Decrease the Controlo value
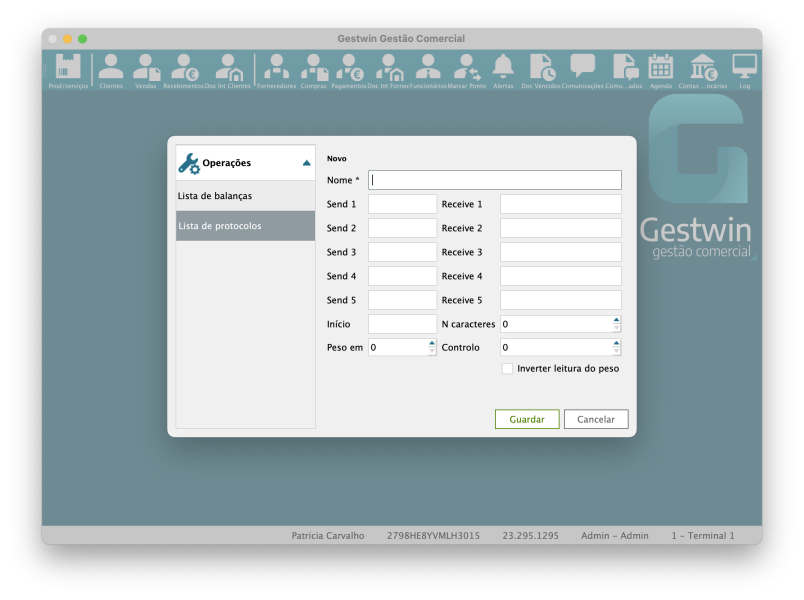Screen dimensions: 804x600 tap(616, 352)
